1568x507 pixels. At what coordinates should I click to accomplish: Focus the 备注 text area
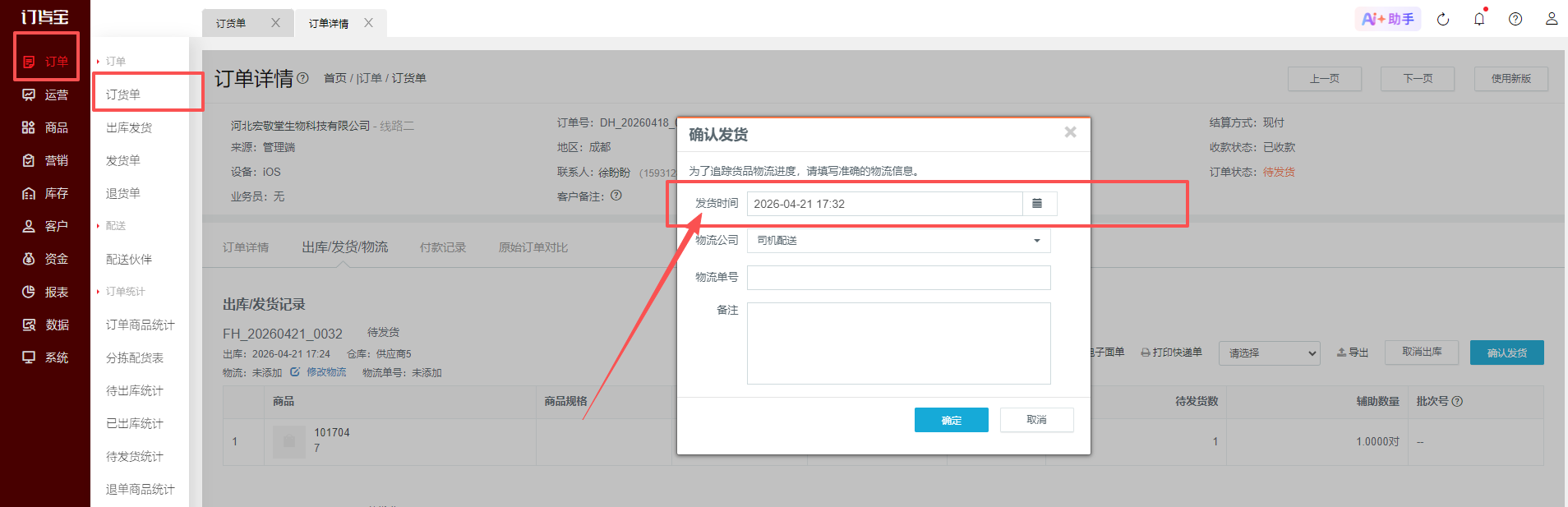(898, 343)
